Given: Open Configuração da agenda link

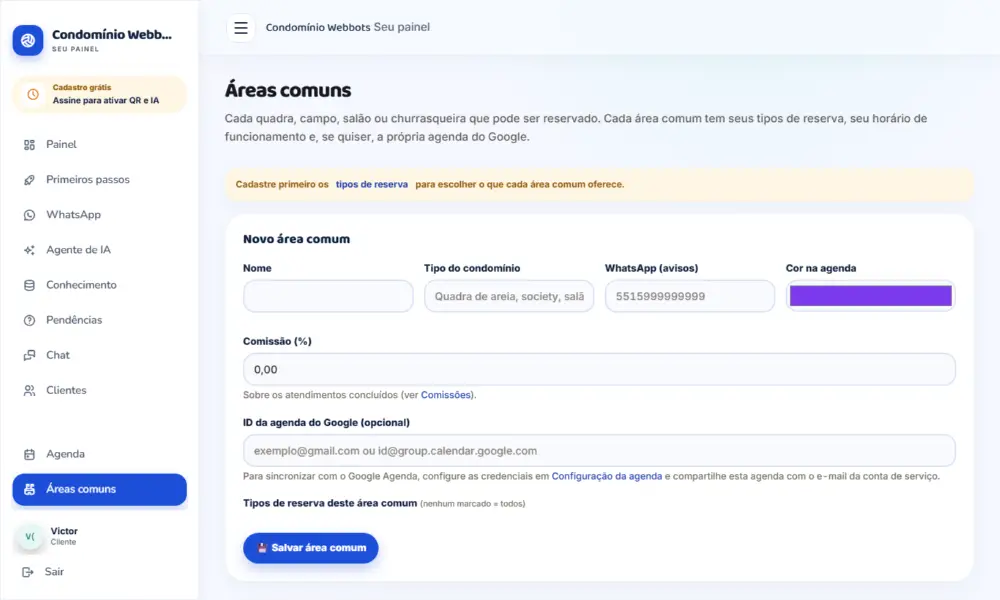Looking at the screenshot, I should click(x=607, y=476).
